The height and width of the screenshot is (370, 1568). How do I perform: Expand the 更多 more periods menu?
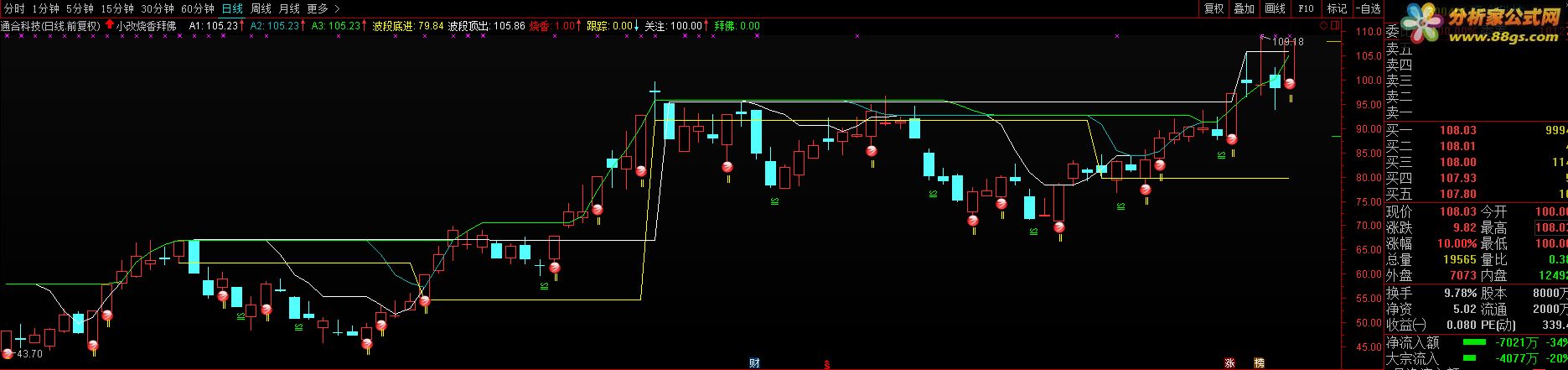[323, 8]
